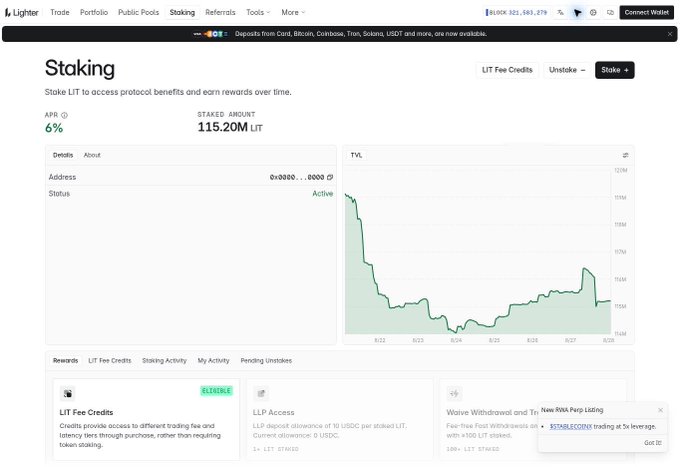Click the deposit methods logos in banner
This screenshot has height=467, width=680.
tap(210, 34)
